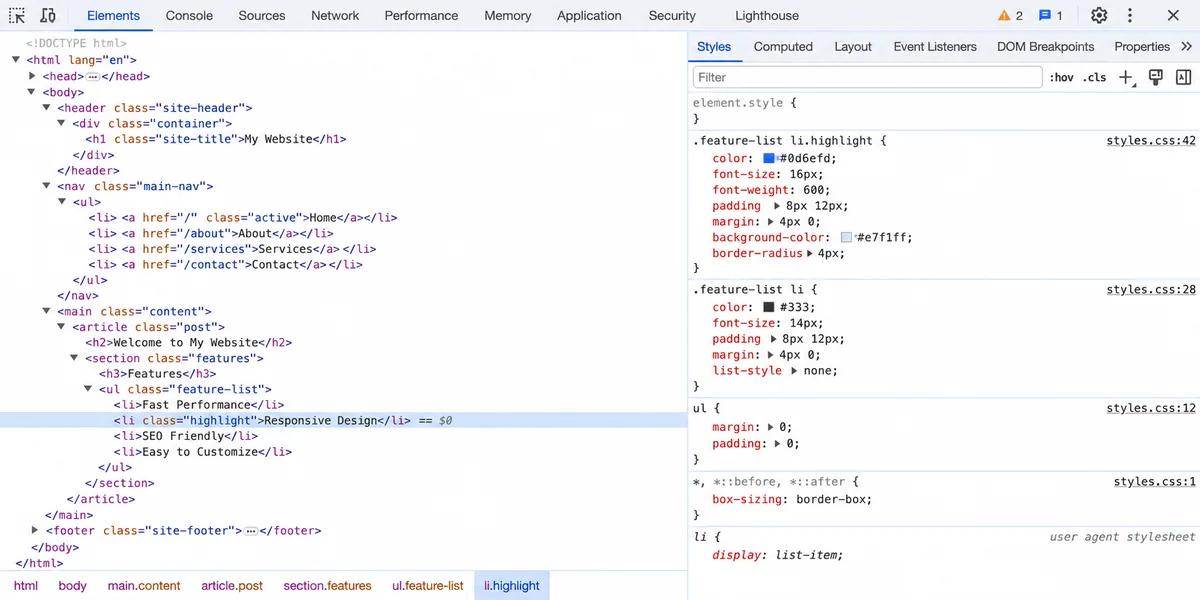
Task: Open the Performance tab
Action: click(x=421, y=15)
